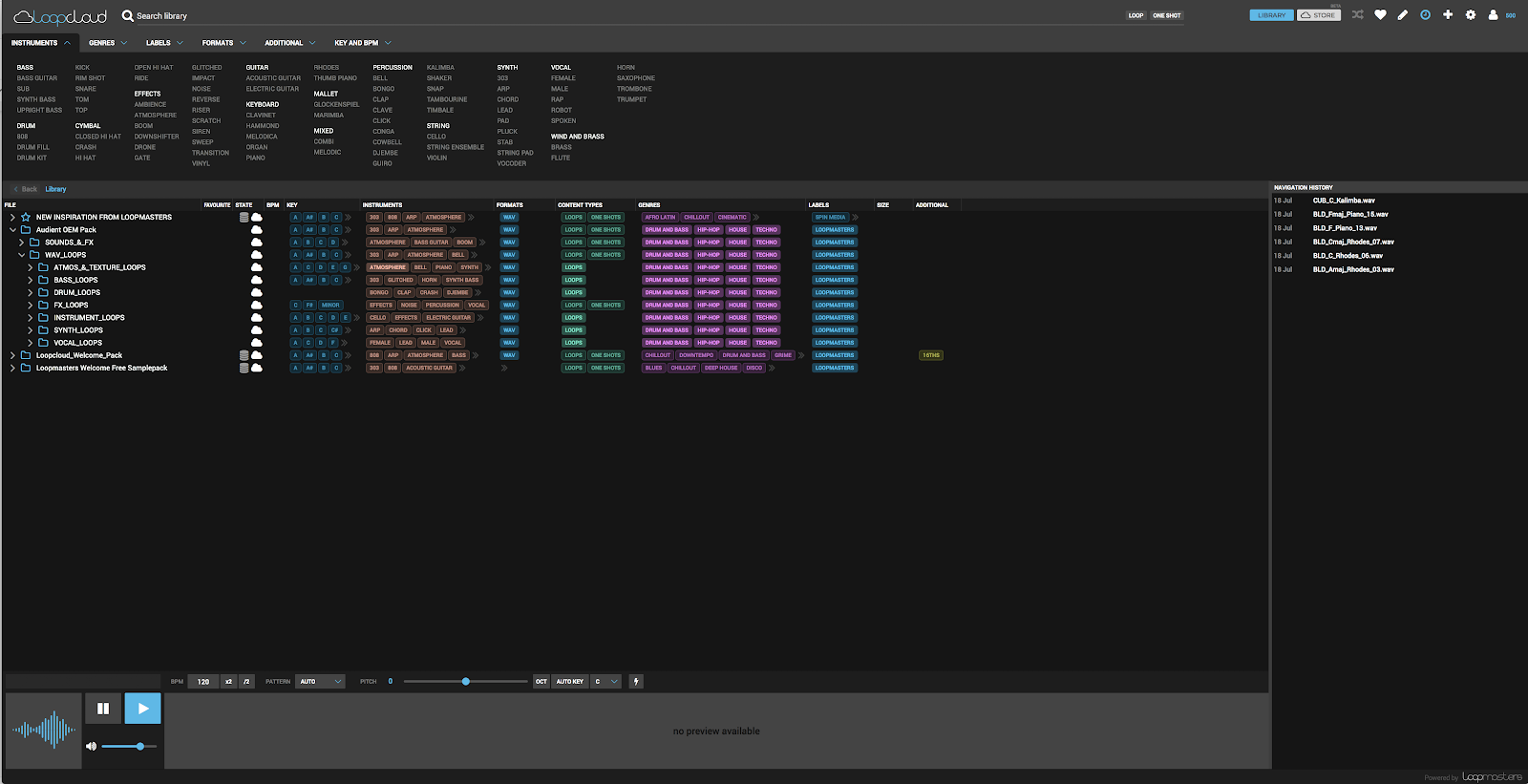1528x784 pixels.
Task: Click the BPM 120 input field
Action: click(x=202, y=682)
